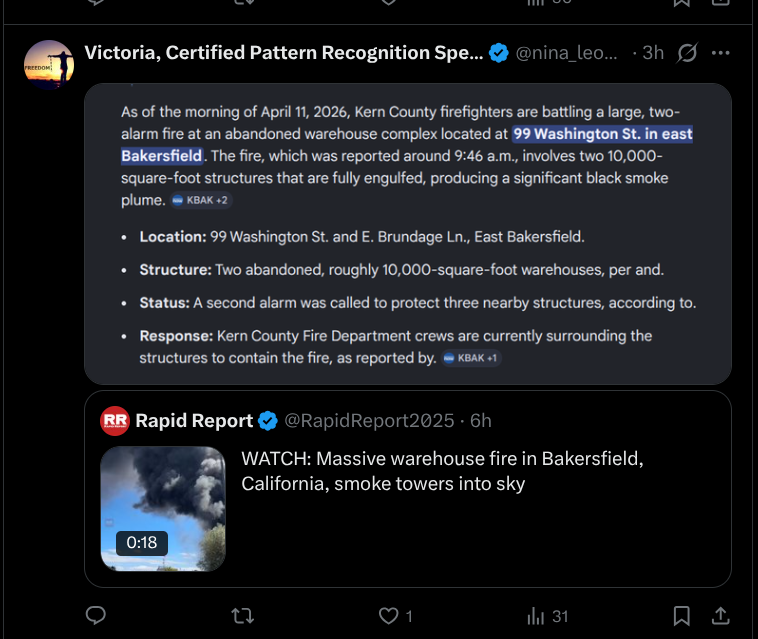Click Rapid Report's verified checkmark badge

(x=268, y=421)
